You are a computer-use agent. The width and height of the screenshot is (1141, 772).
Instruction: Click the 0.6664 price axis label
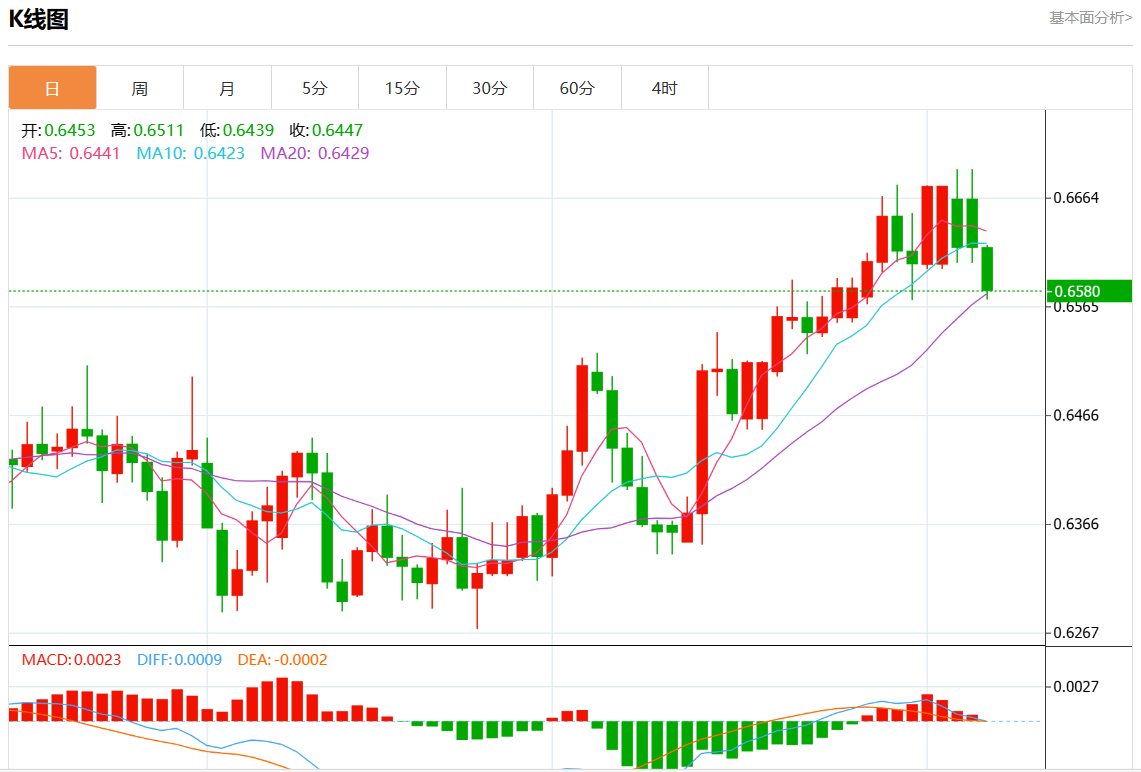[1076, 198]
